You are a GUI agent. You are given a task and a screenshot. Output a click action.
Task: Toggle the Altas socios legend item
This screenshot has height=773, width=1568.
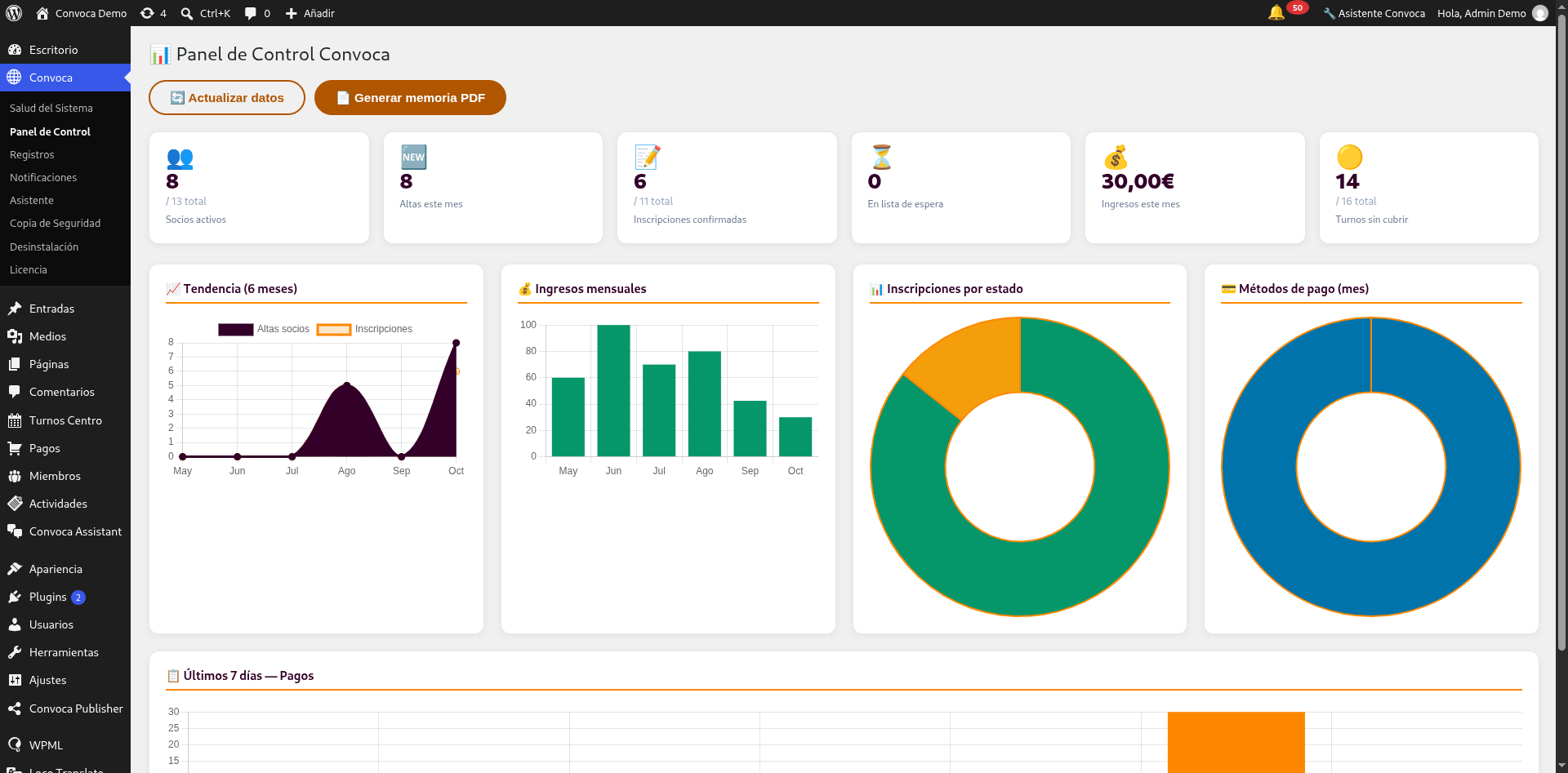(x=264, y=329)
